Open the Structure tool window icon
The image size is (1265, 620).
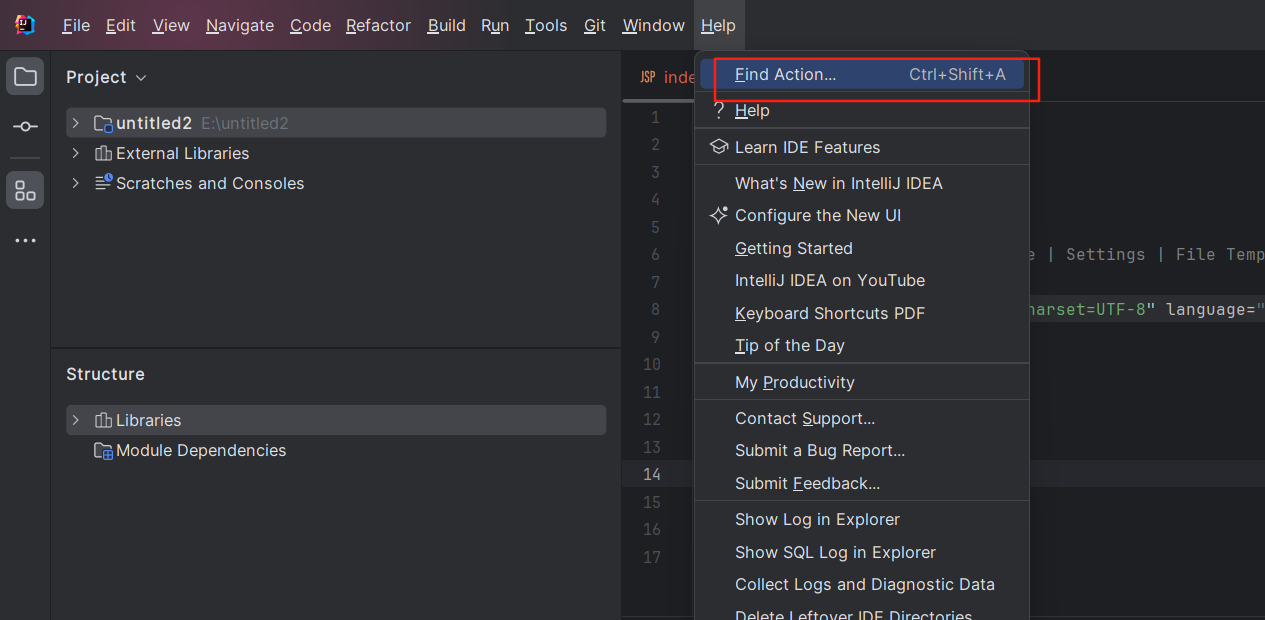point(25,189)
